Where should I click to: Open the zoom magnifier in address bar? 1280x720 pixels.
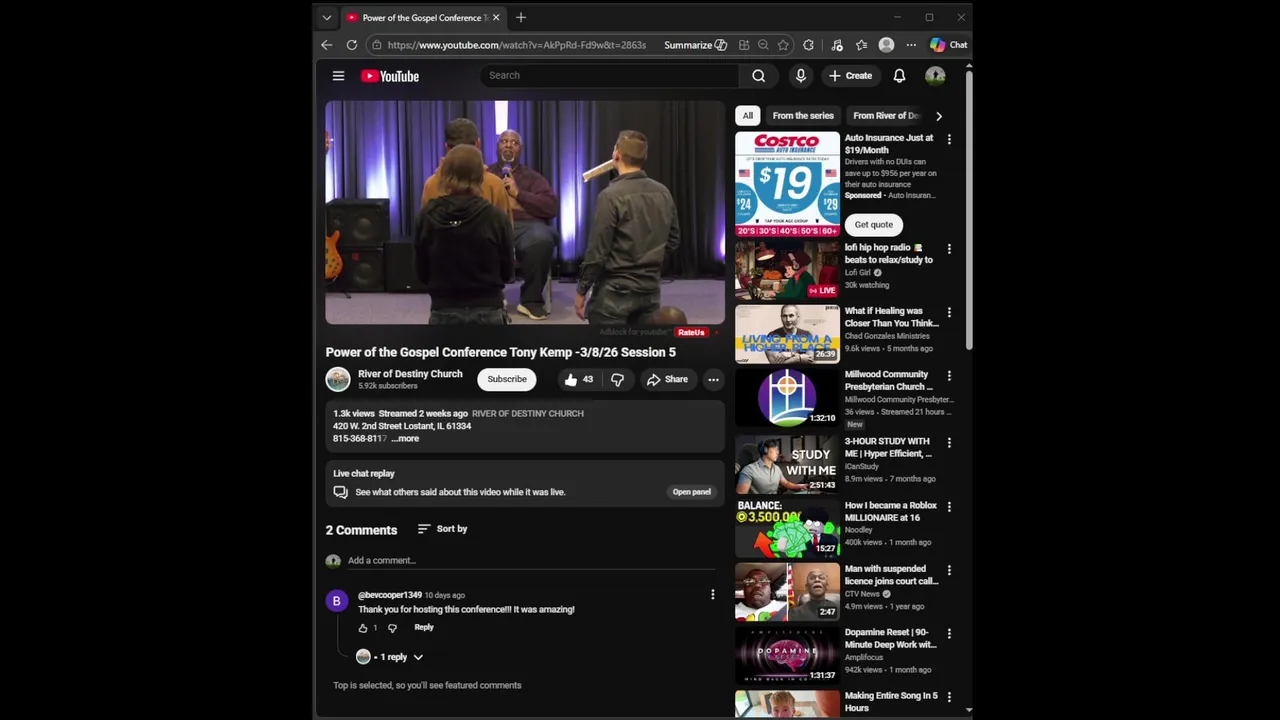coord(763,45)
